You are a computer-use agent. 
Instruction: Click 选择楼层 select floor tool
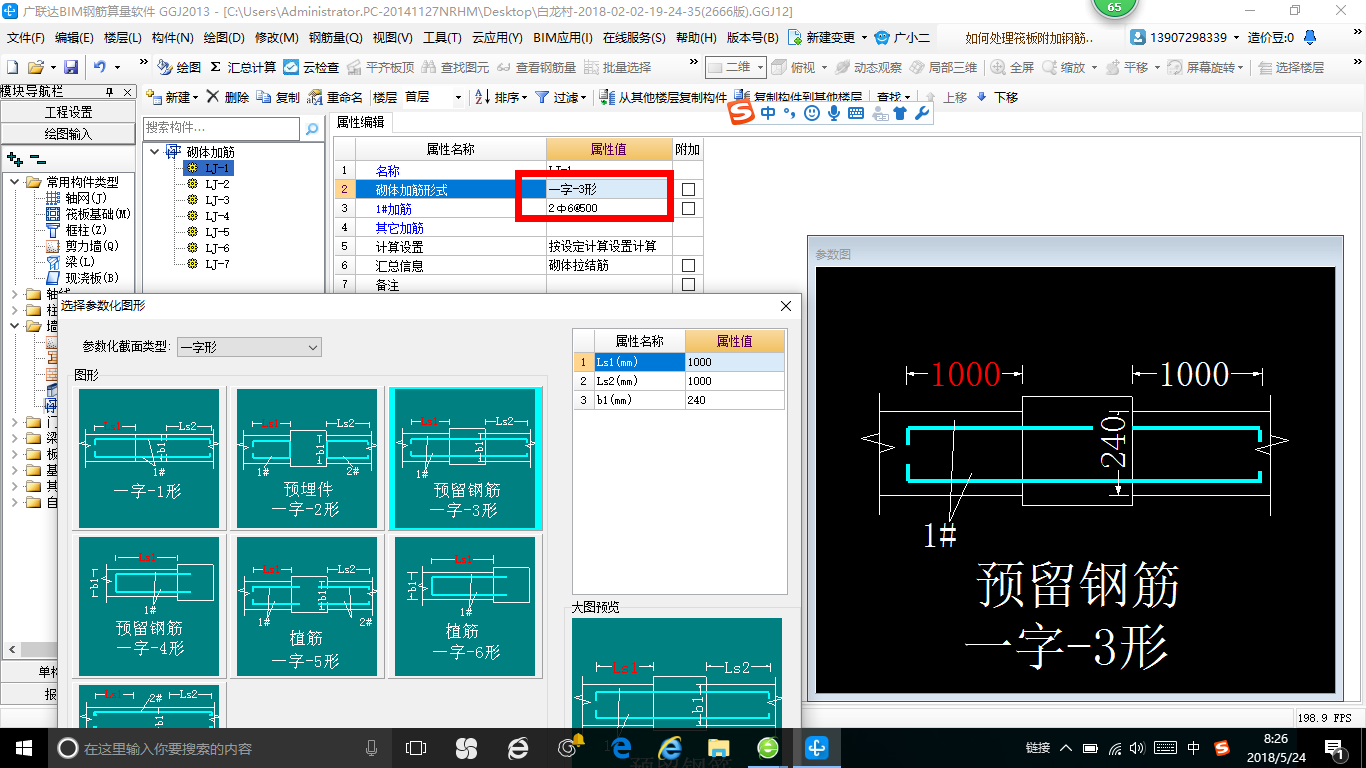[1291, 67]
